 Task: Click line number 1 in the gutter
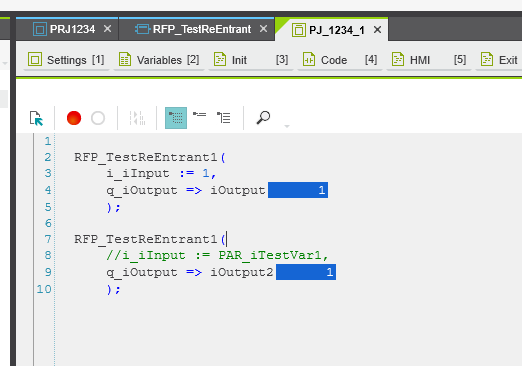(48, 141)
